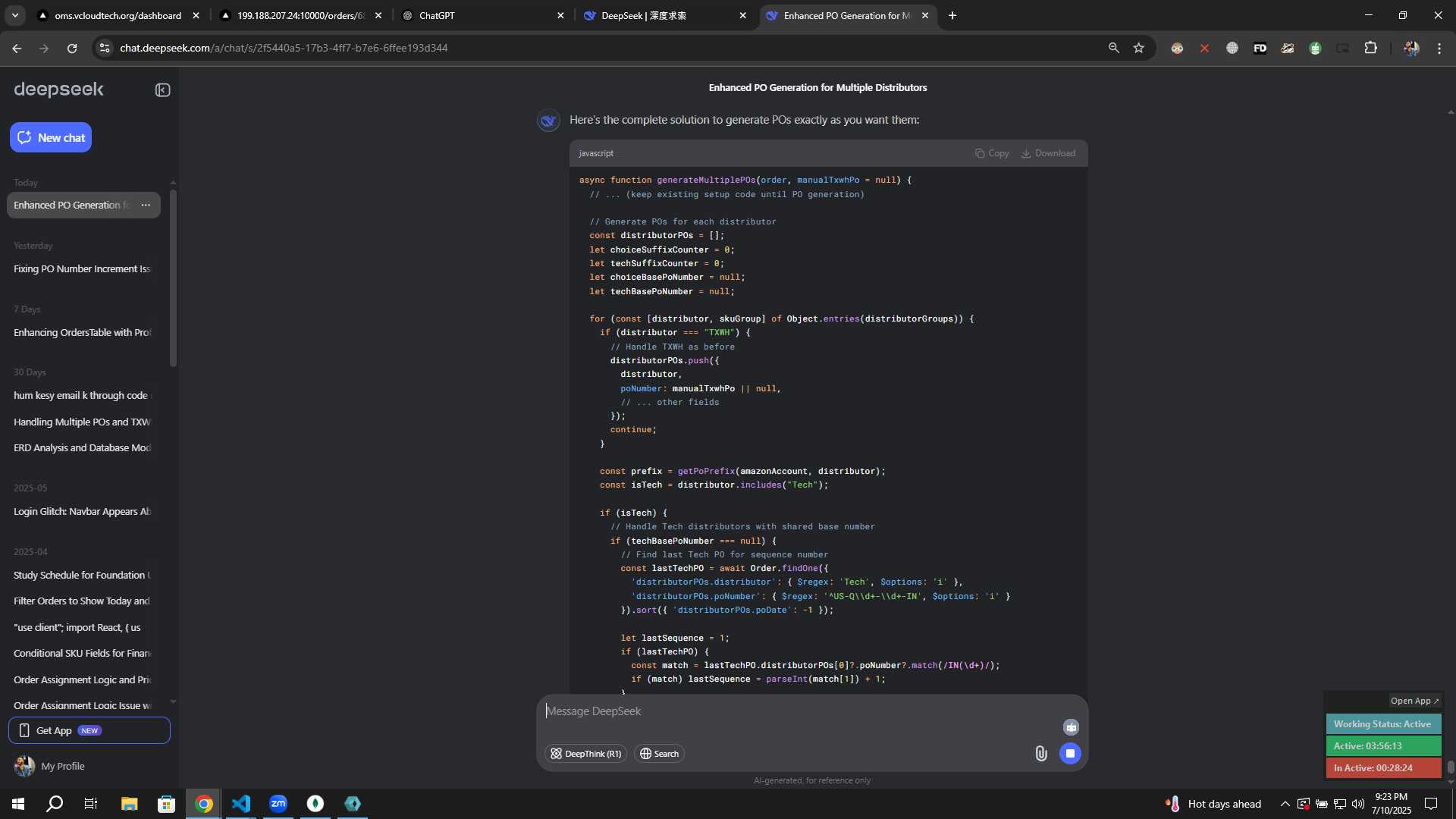The height and width of the screenshot is (819, 1456).
Task: Open the FD extension
Action: [1260, 48]
